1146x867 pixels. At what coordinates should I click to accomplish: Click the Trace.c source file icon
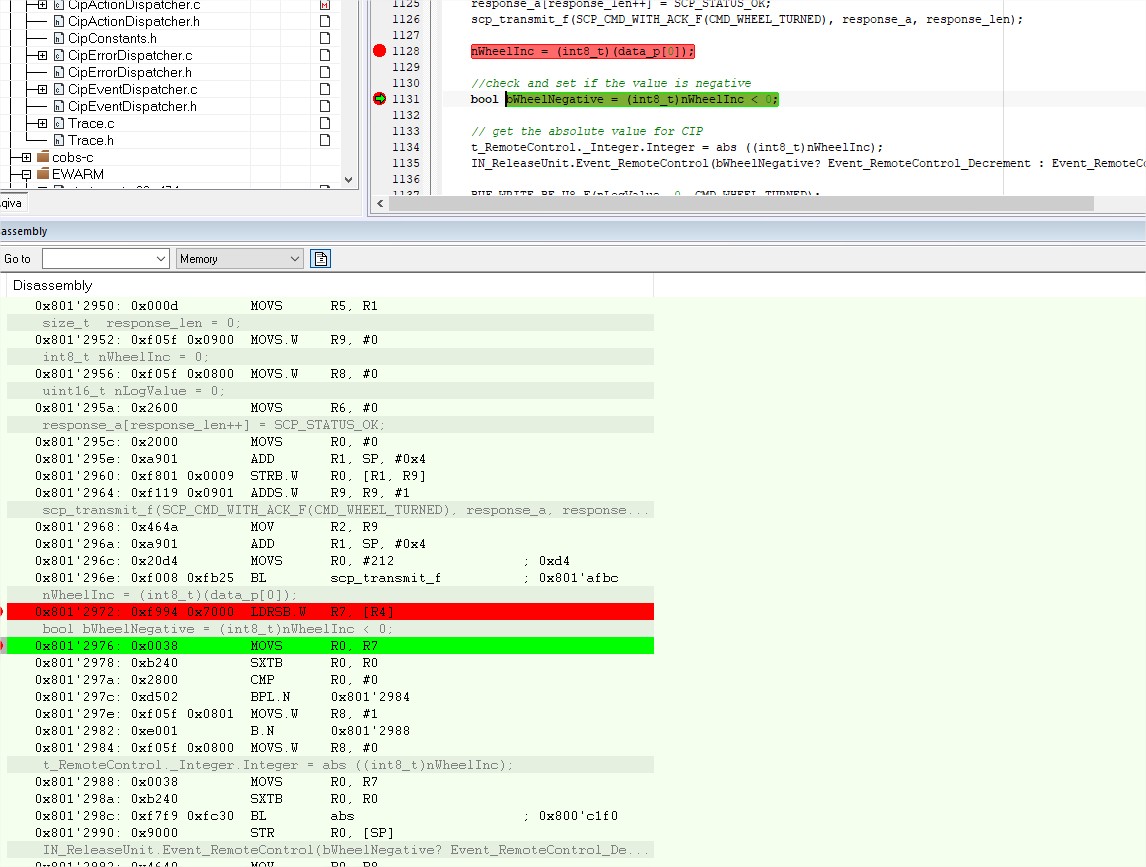point(59,124)
